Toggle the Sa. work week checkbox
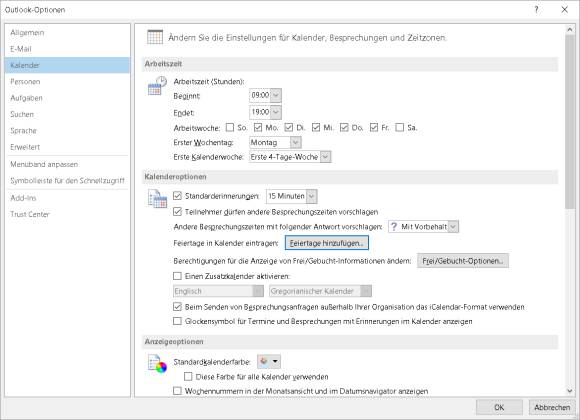This screenshot has height=420, width=580. click(x=399, y=128)
